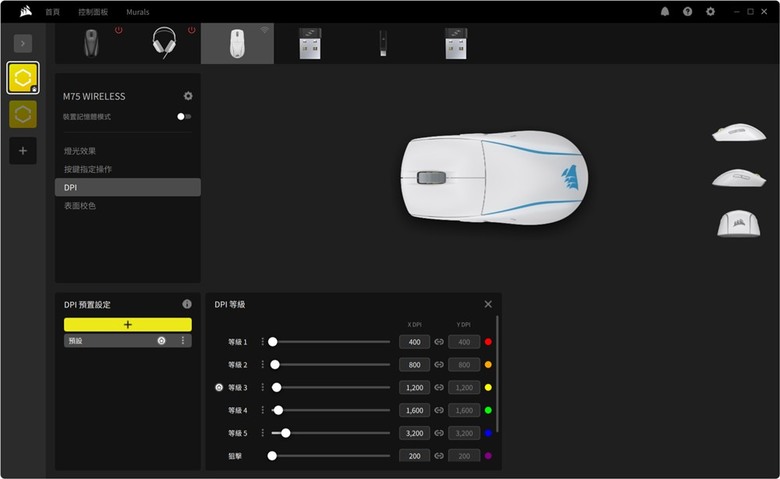Image resolution: width=780 pixels, height=479 pixels.
Task: Show the right side mouse view thumbnail
Action: [x=739, y=178]
